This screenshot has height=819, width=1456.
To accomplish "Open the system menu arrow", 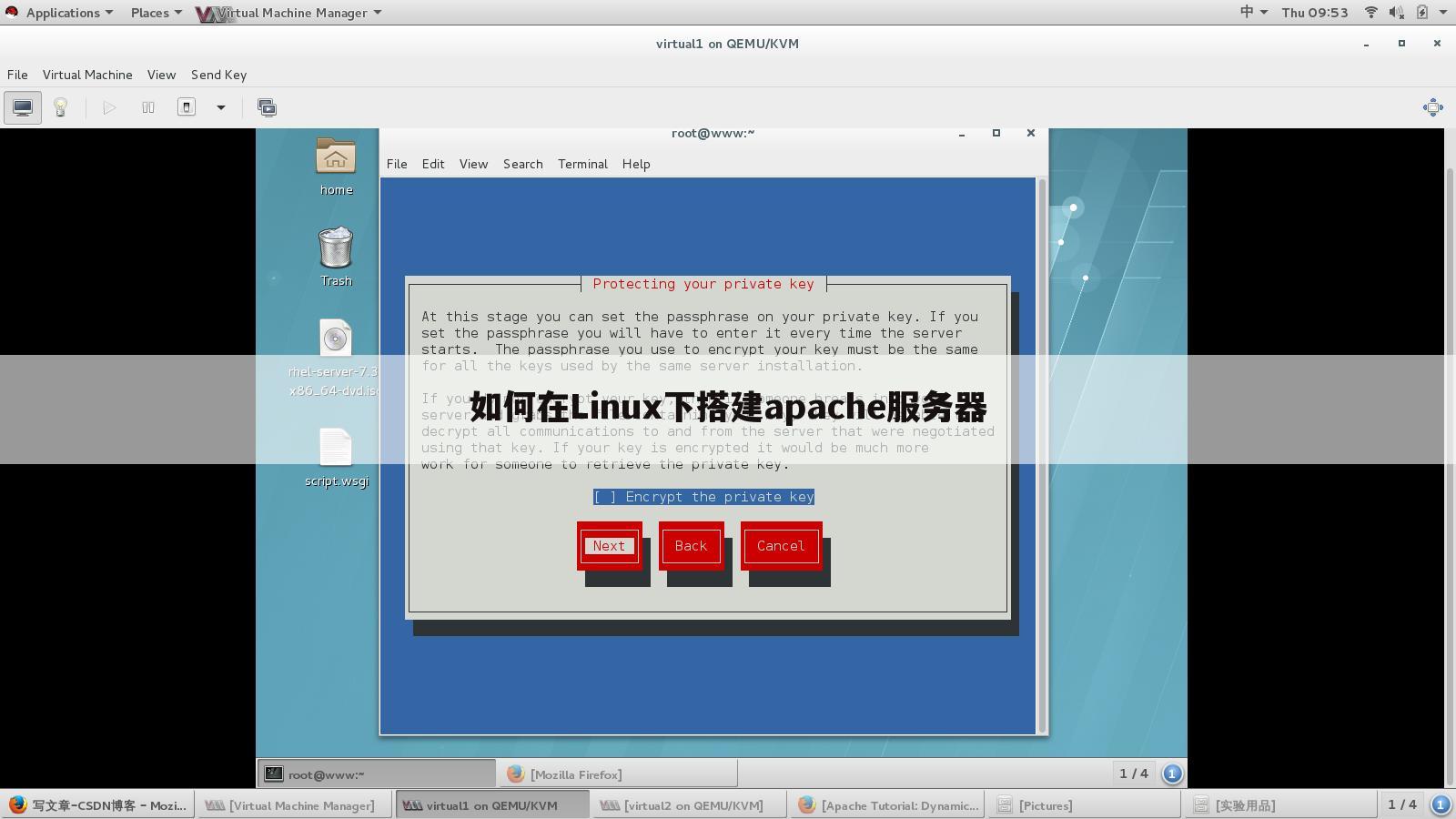I will 1443,13.
